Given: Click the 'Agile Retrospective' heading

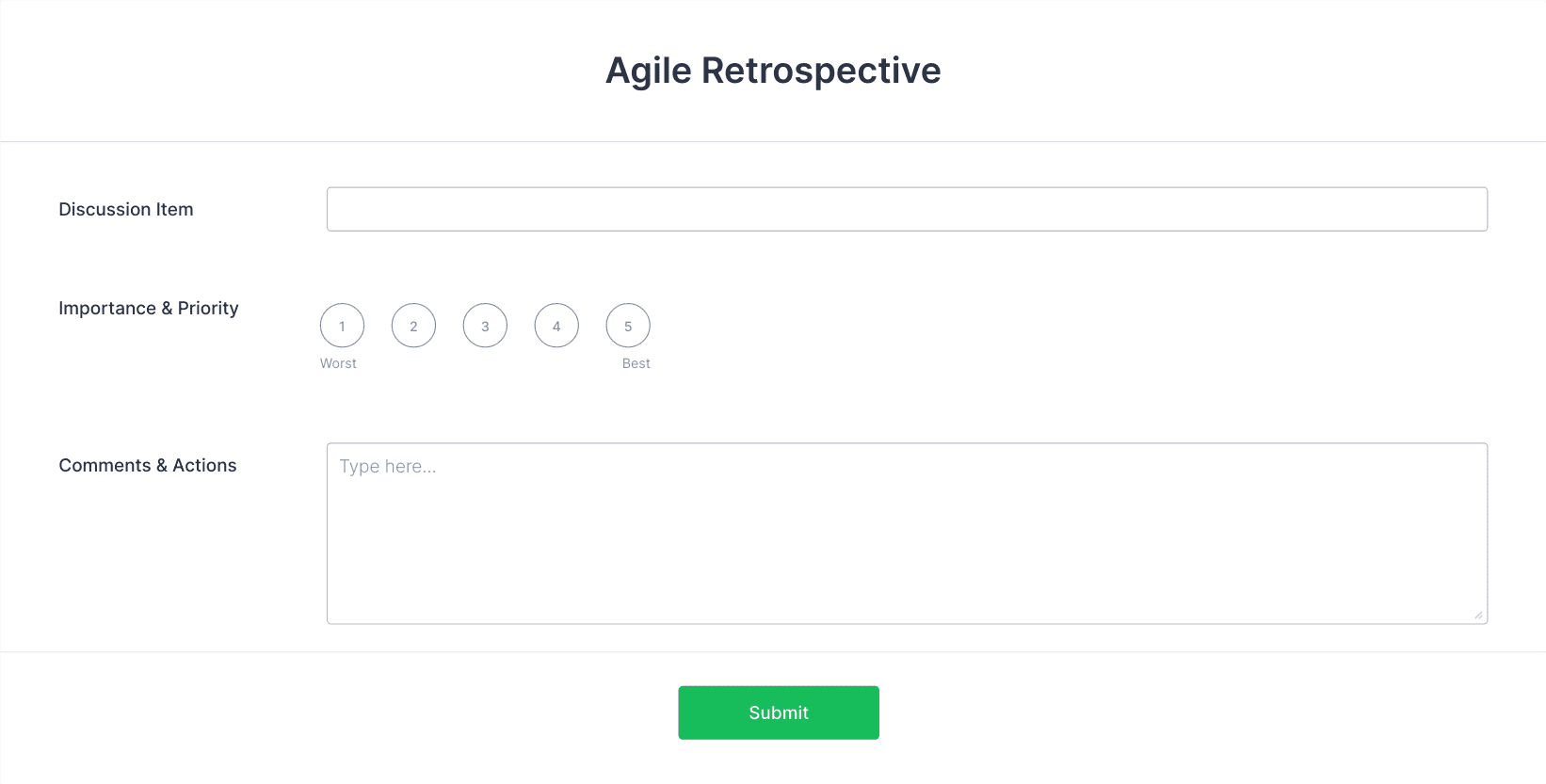Looking at the screenshot, I should [x=773, y=71].
